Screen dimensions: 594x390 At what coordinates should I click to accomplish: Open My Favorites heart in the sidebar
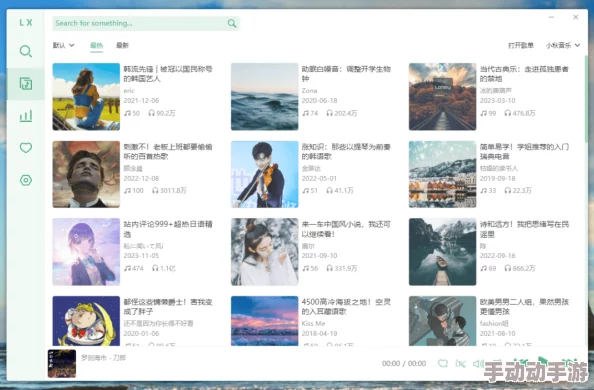pos(25,148)
